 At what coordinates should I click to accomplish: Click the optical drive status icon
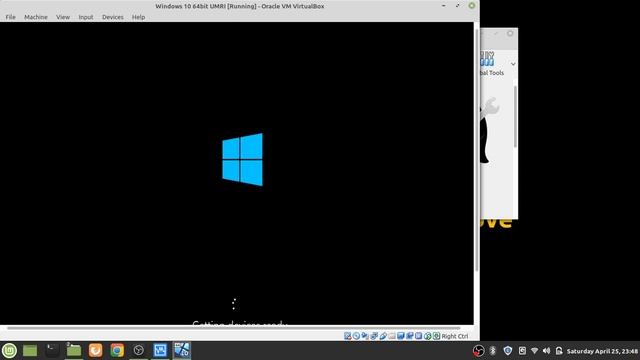point(356,336)
